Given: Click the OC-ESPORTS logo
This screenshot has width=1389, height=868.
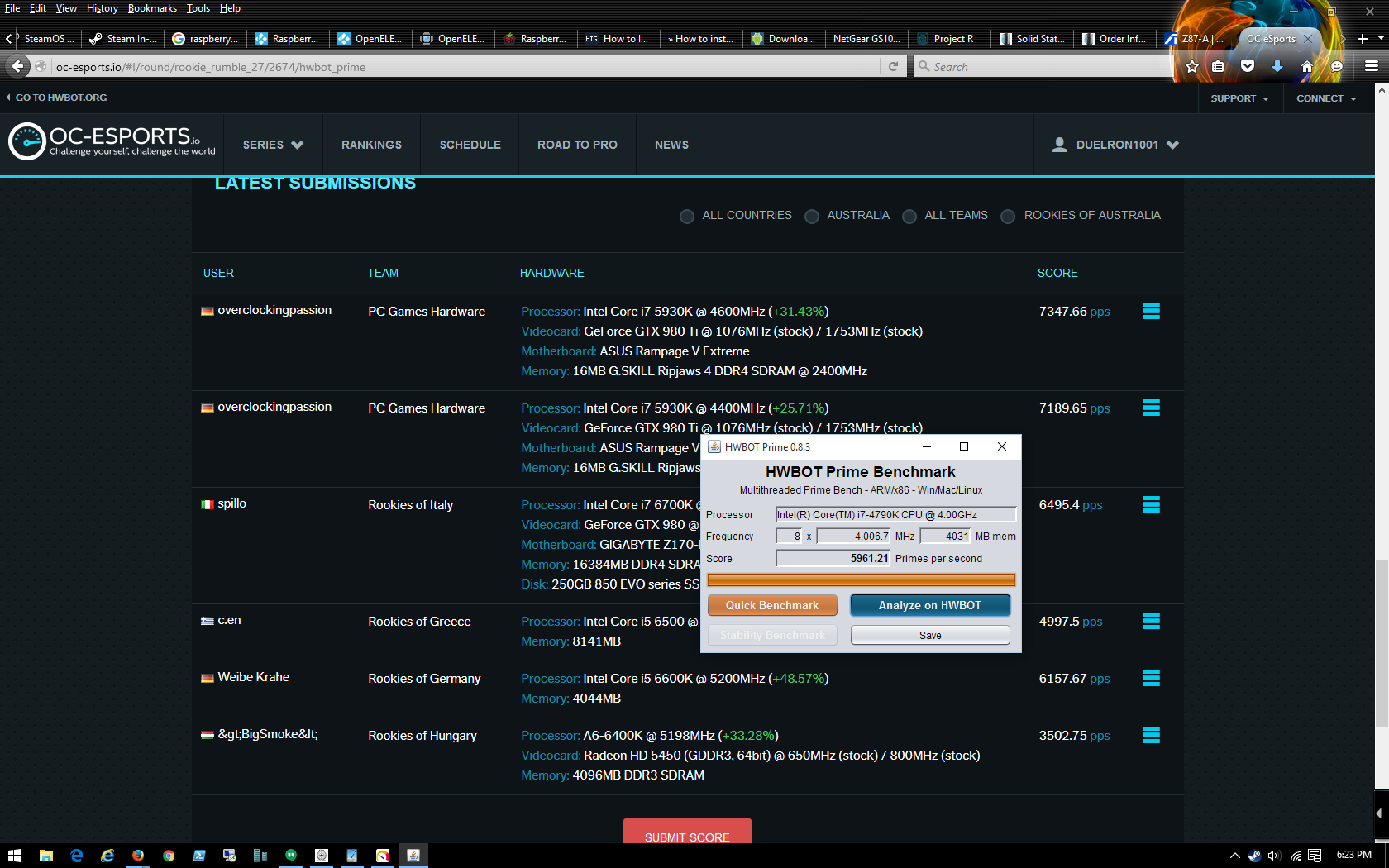Looking at the screenshot, I should point(112,141).
